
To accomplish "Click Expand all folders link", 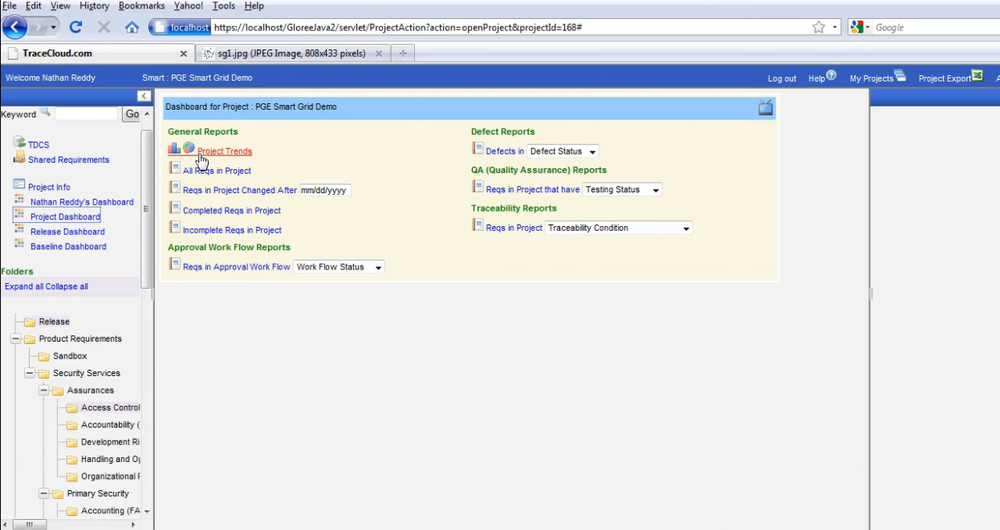I will pos(24,286).
